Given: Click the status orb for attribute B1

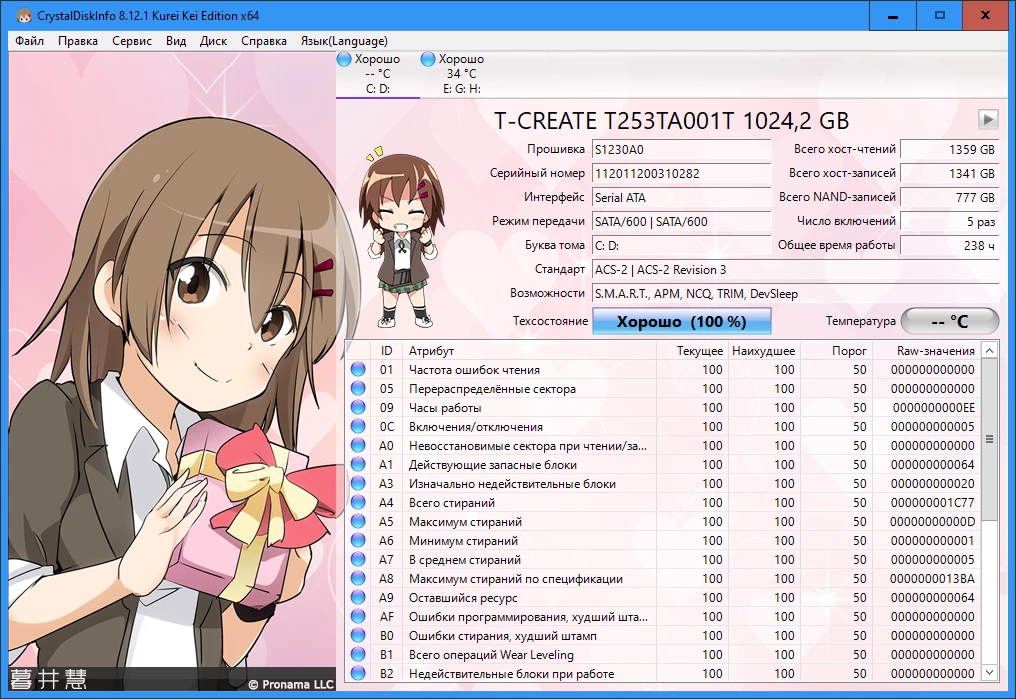Looking at the screenshot, I should pyautogui.click(x=358, y=654).
